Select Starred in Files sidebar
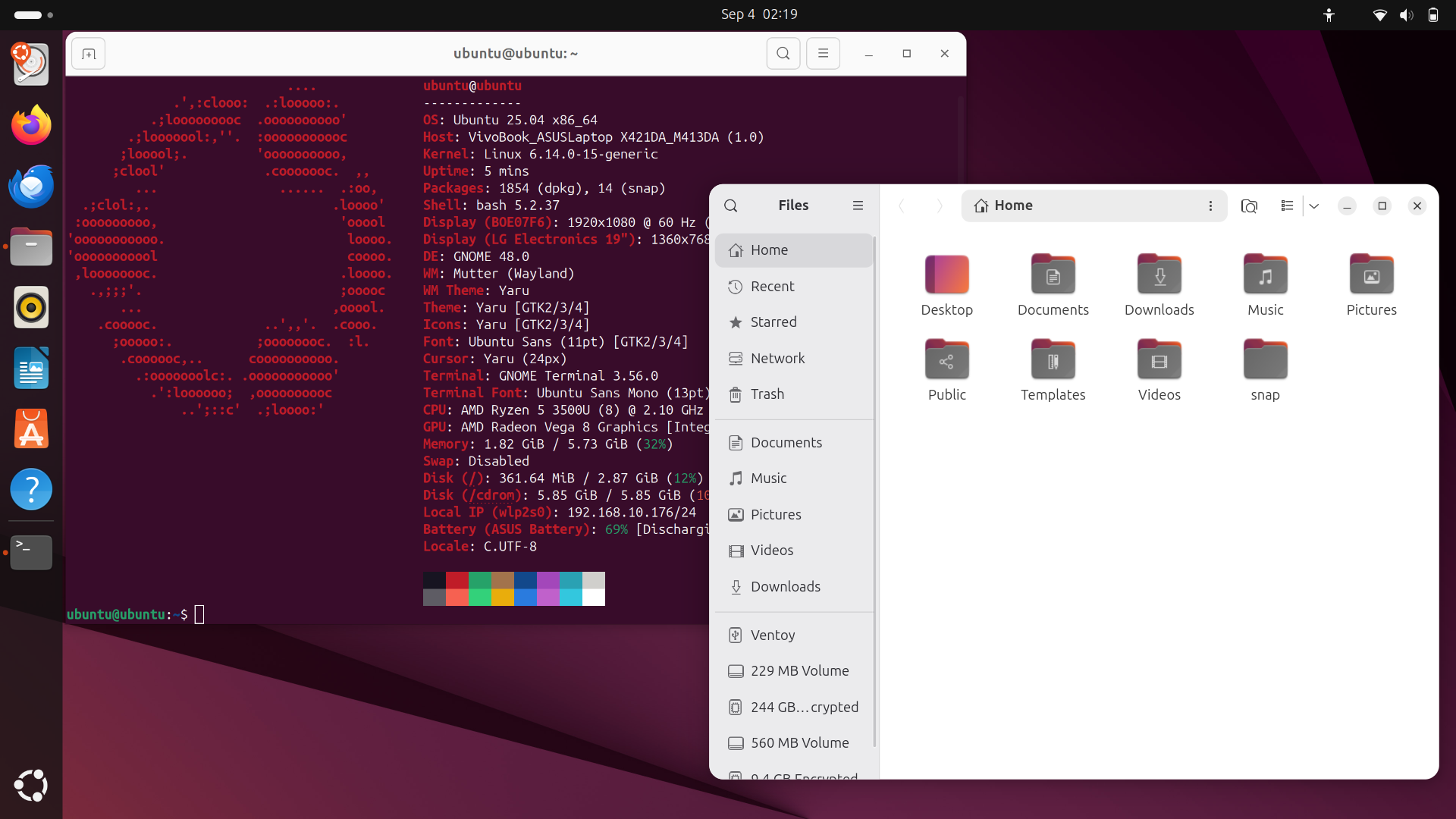The image size is (1456, 819). click(x=794, y=322)
